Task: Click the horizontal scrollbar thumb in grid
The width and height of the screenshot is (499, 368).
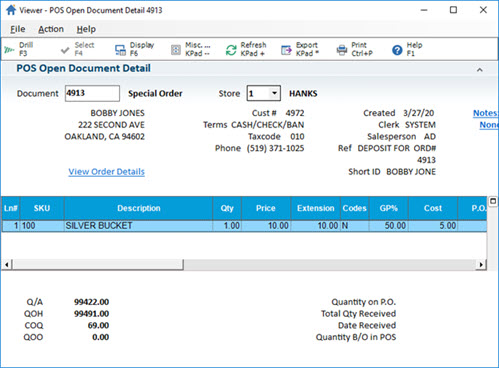Action: coord(97,265)
